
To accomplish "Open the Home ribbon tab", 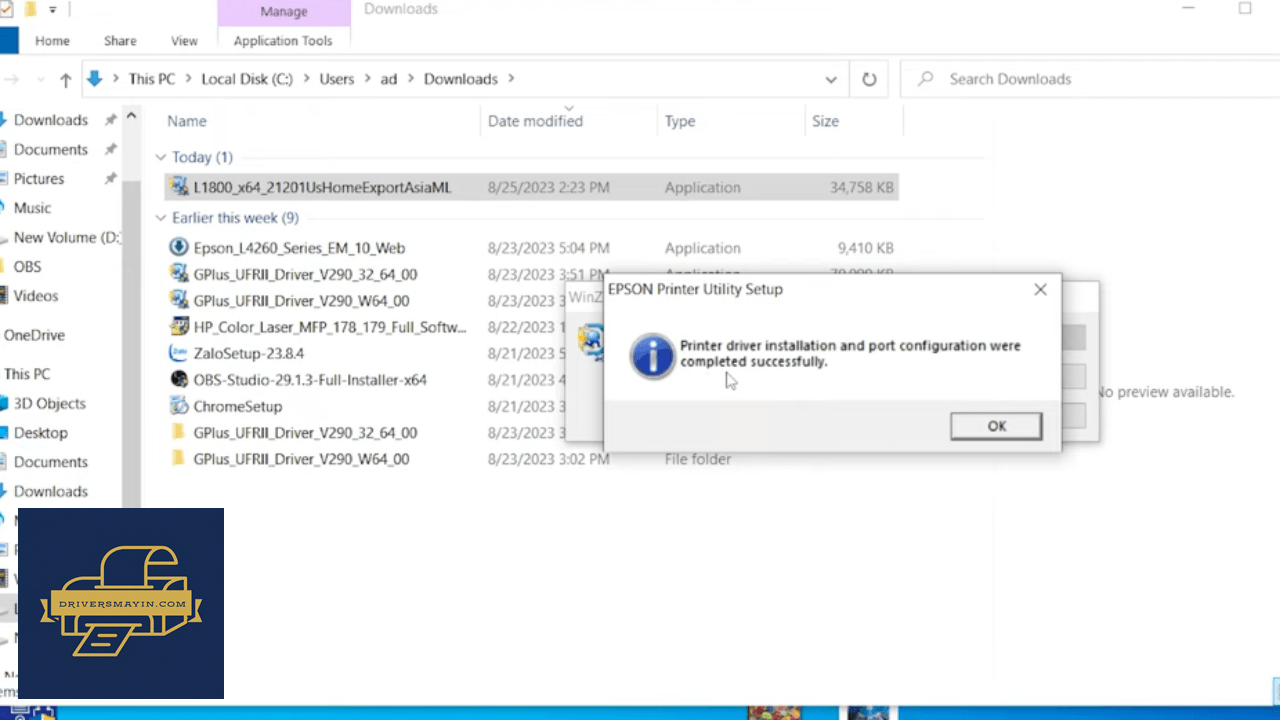I will pyautogui.click(x=52, y=41).
